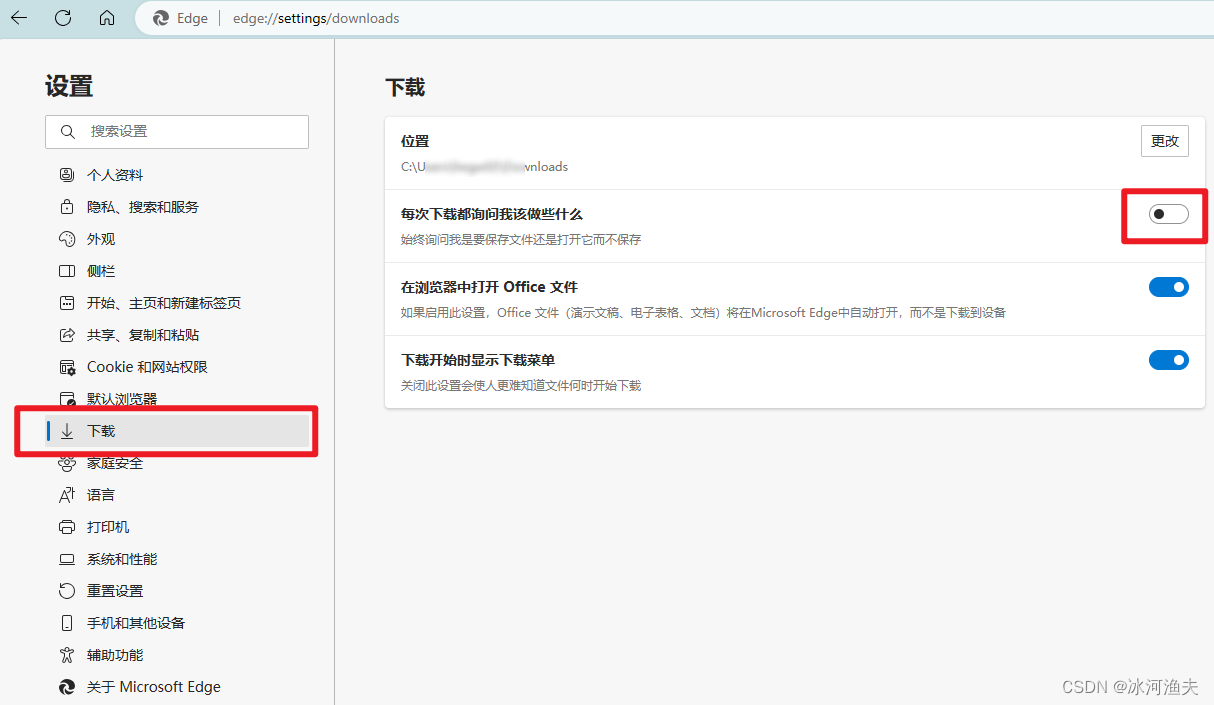The image size is (1214, 705).
Task: Click the 下载 page heading
Action: (x=405, y=88)
